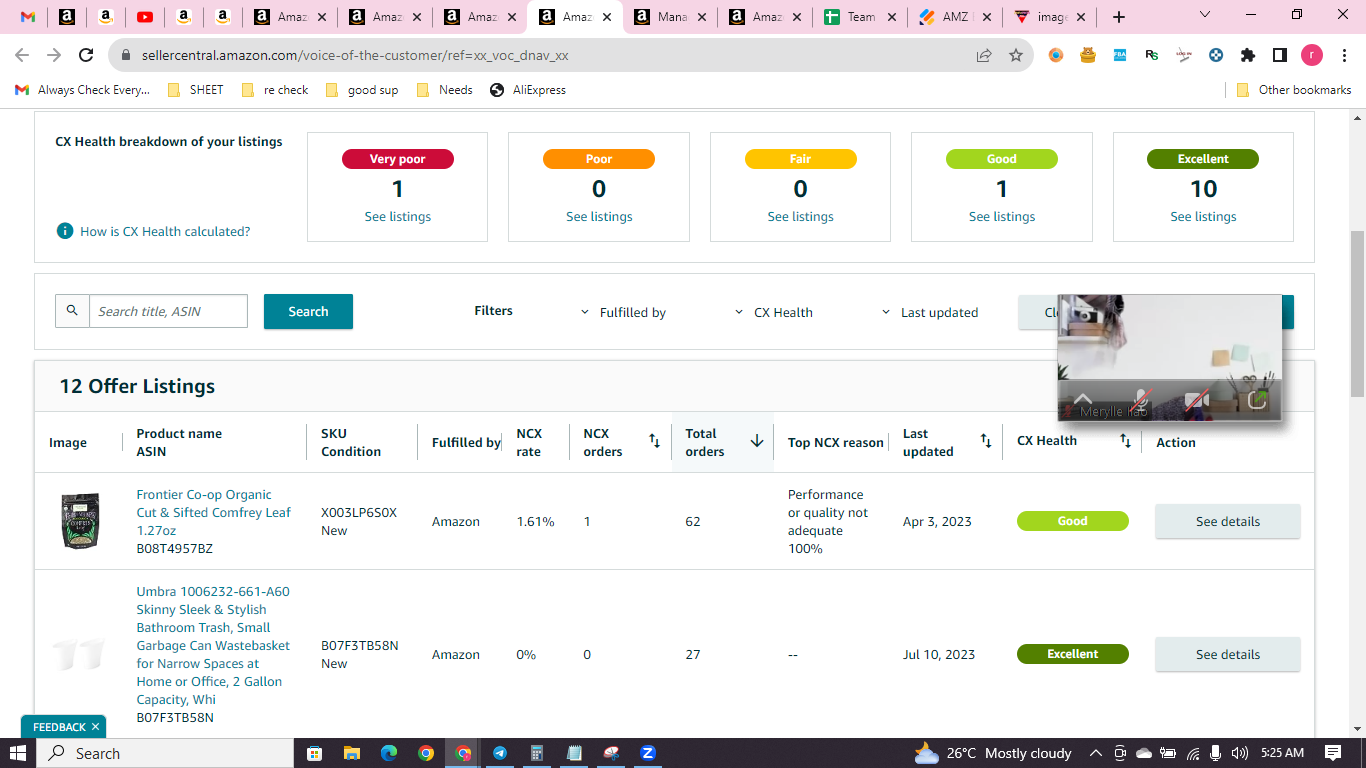The width and height of the screenshot is (1366, 768).
Task: Click the browser address bar URL
Action: [353, 56]
